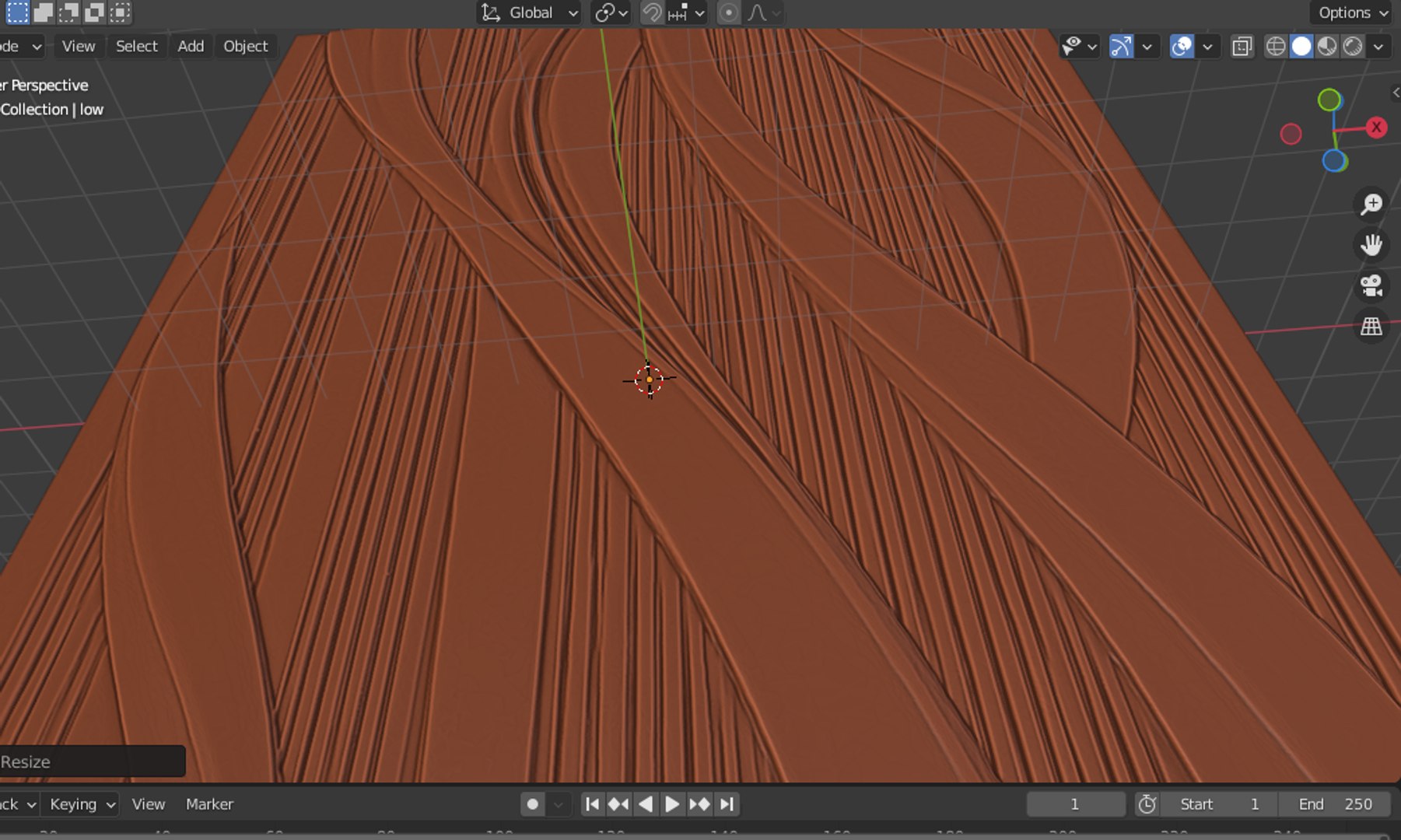Toggle Show Gizmo button
This screenshot has width=1401, height=840.
[1121, 47]
